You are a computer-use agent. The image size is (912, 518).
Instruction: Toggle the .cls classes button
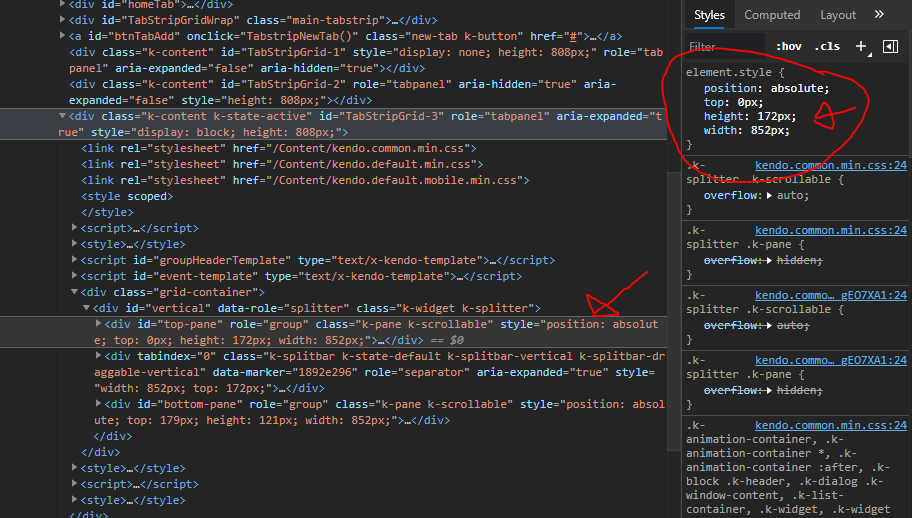[x=826, y=47]
